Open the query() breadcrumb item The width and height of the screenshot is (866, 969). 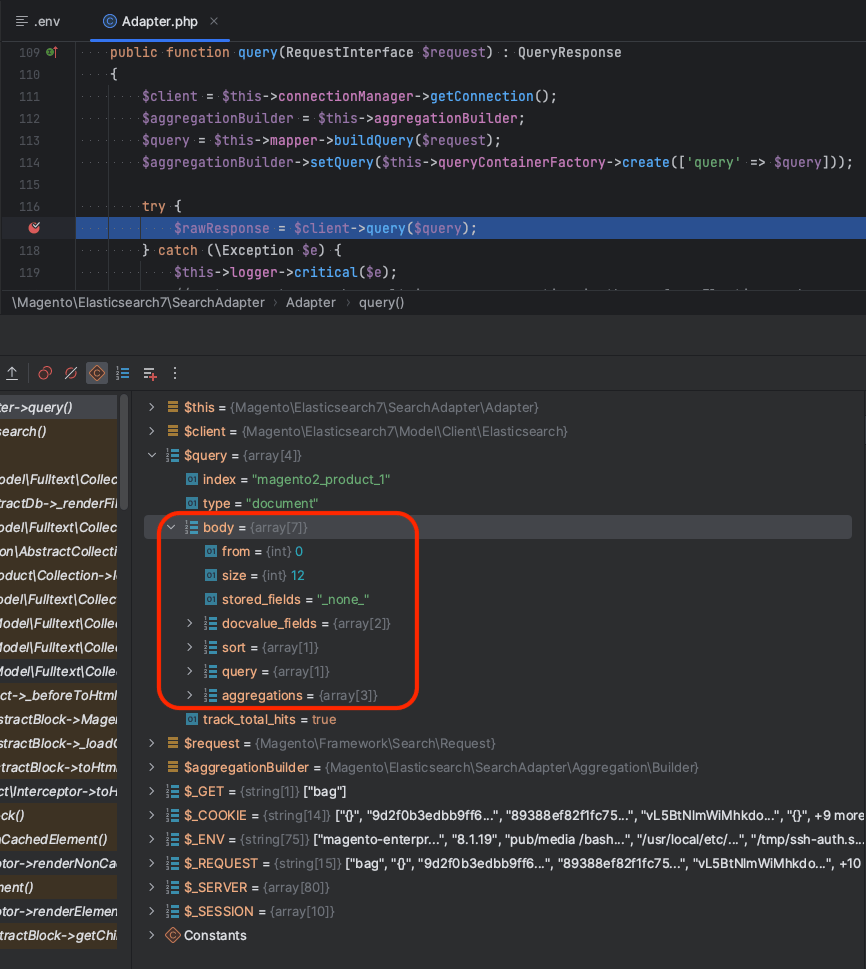381,301
